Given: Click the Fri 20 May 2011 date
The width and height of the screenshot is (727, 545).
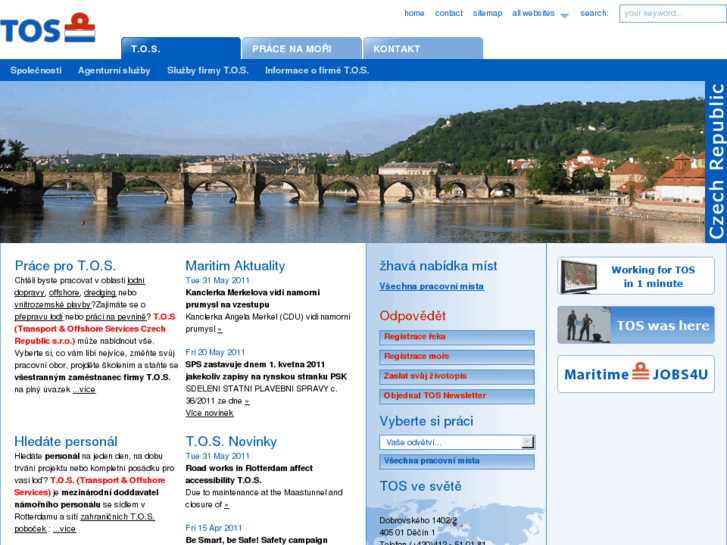Looking at the screenshot, I should [x=215, y=353].
